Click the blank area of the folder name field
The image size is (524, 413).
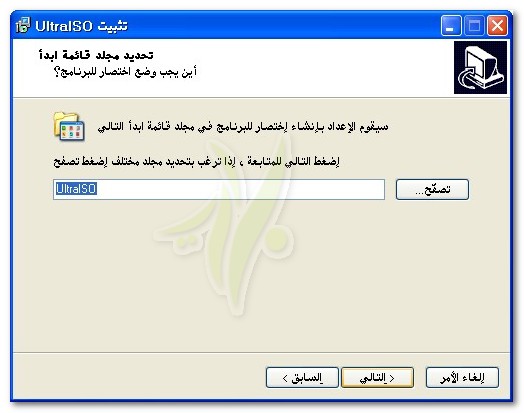(241, 189)
